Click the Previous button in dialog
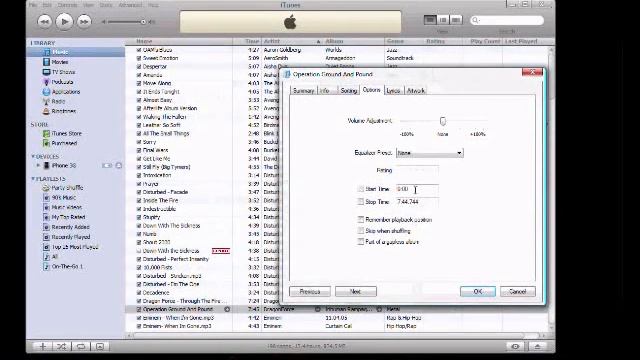The height and width of the screenshot is (360, 640). 310,291
